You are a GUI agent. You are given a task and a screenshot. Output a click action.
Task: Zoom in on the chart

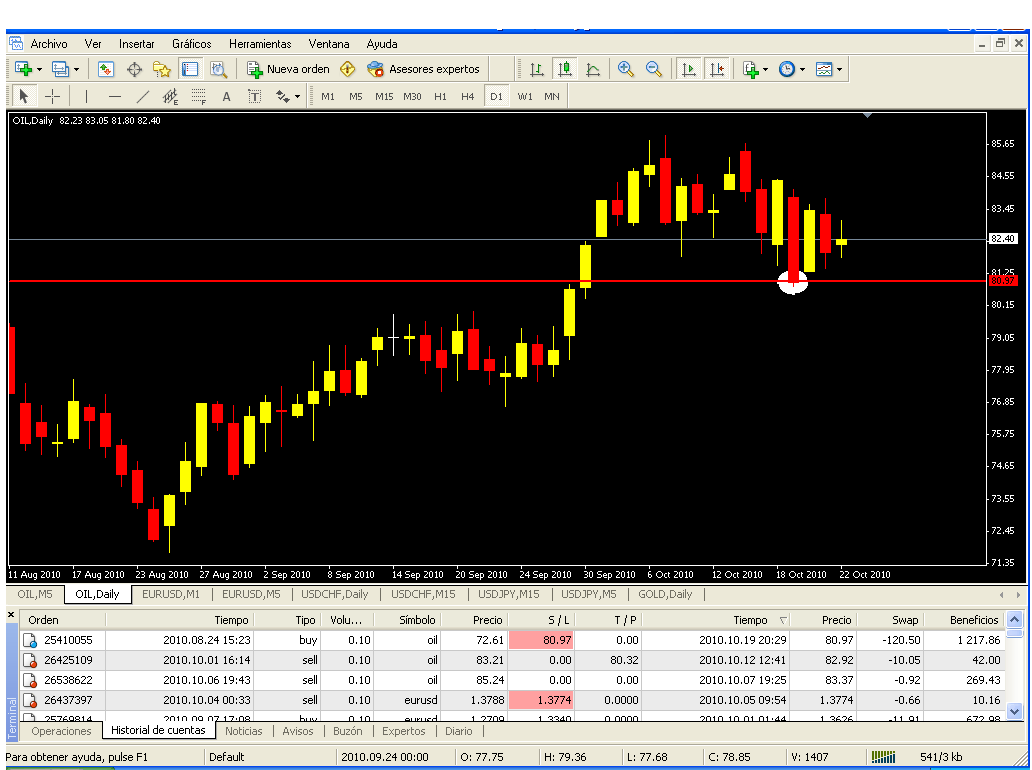625,69
